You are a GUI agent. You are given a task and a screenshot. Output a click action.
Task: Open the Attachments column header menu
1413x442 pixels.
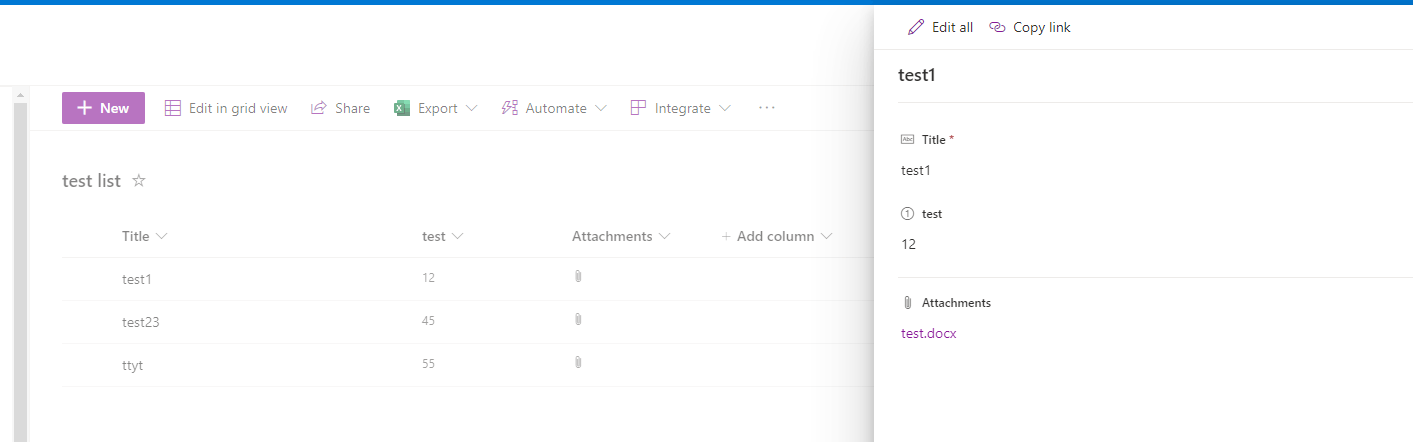click(621, 237)
